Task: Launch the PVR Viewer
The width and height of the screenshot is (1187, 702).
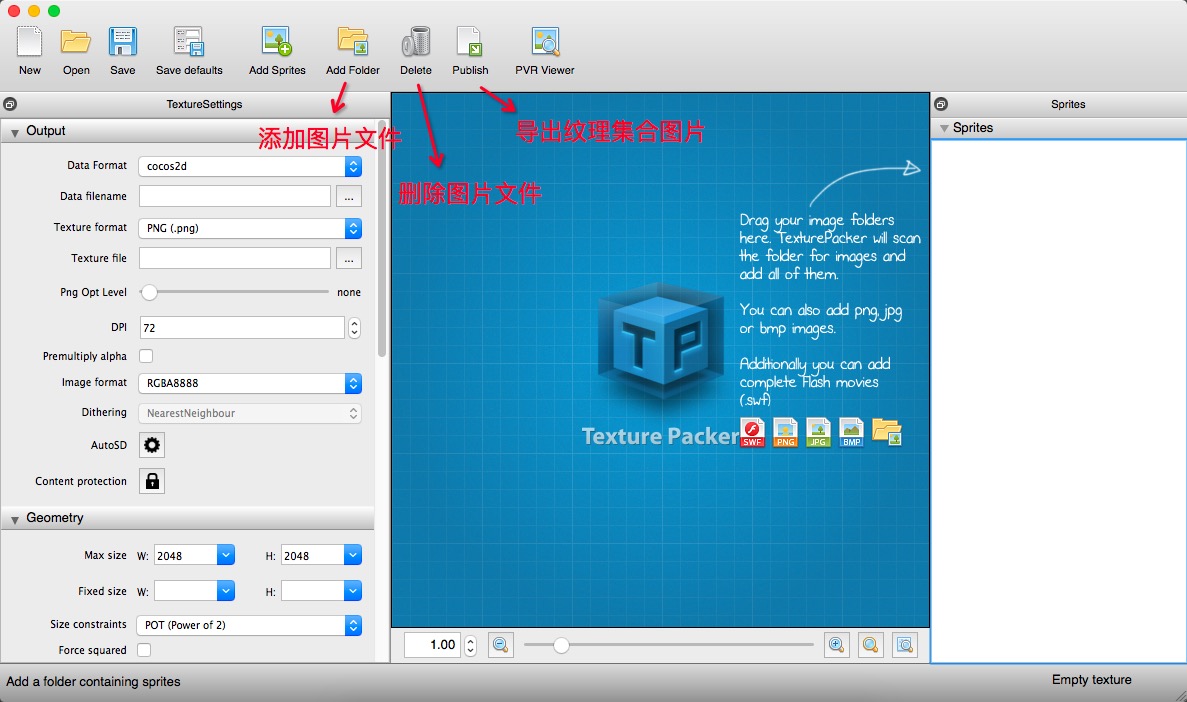Action: (543, 44)
